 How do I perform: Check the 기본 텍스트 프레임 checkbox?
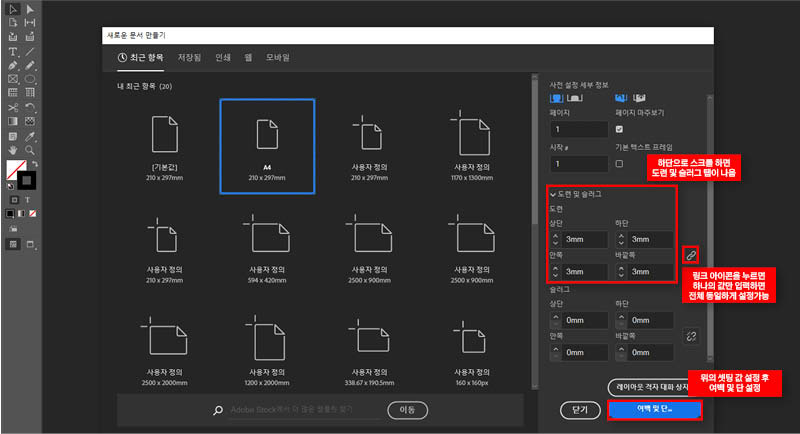tap(619, 164)
